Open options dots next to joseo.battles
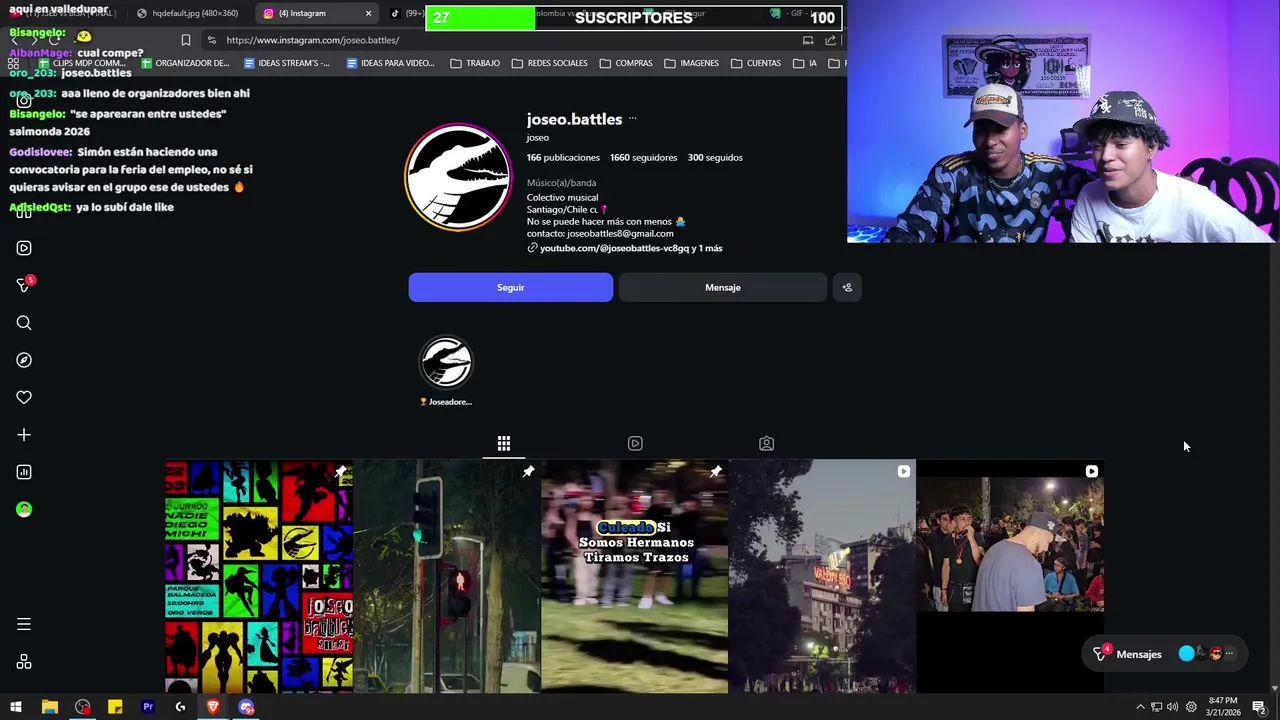 pos(632,119)
